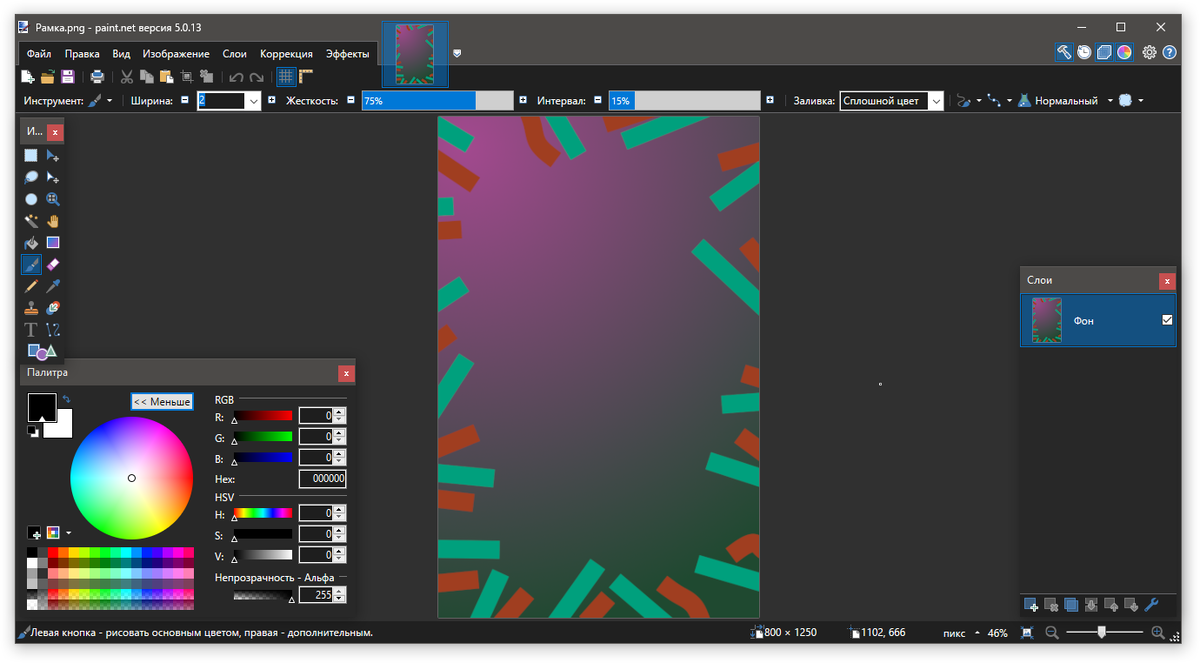
Task: Open the antialiasing mode dropdown
Action: pos(968,101)
